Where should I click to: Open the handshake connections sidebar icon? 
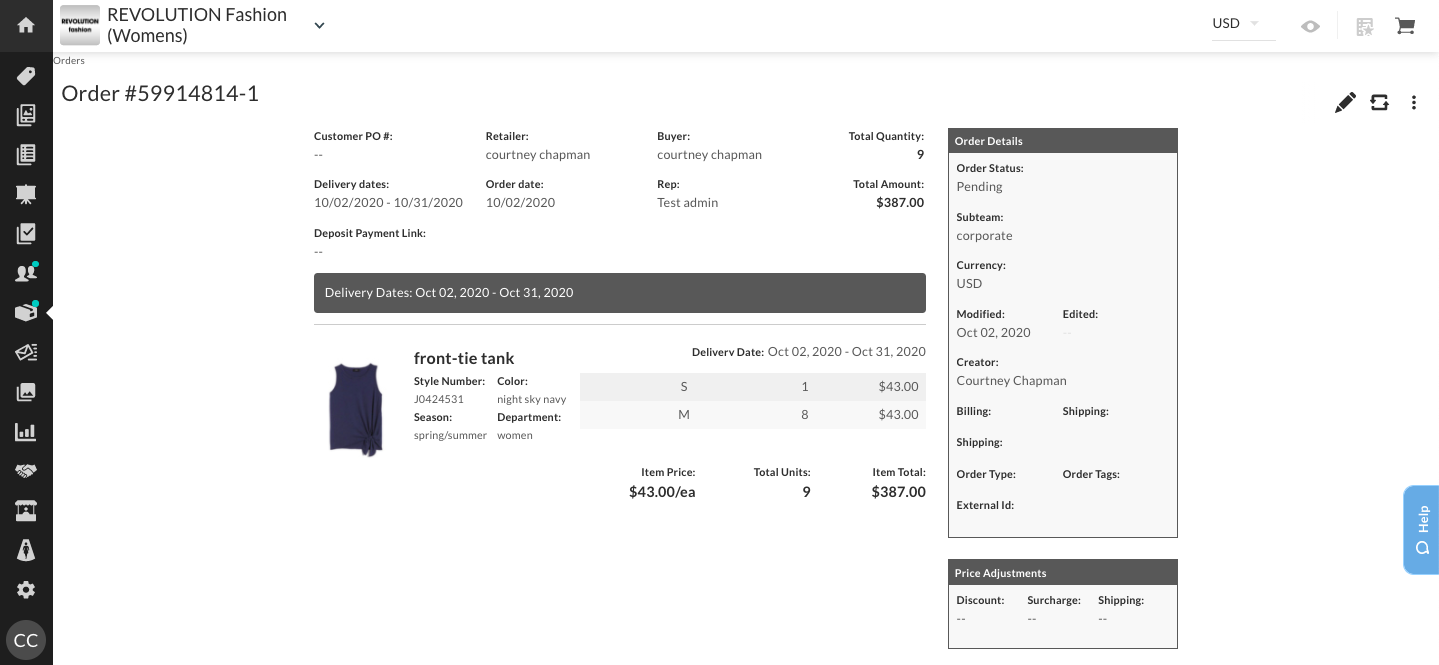(x=26, y=471)
